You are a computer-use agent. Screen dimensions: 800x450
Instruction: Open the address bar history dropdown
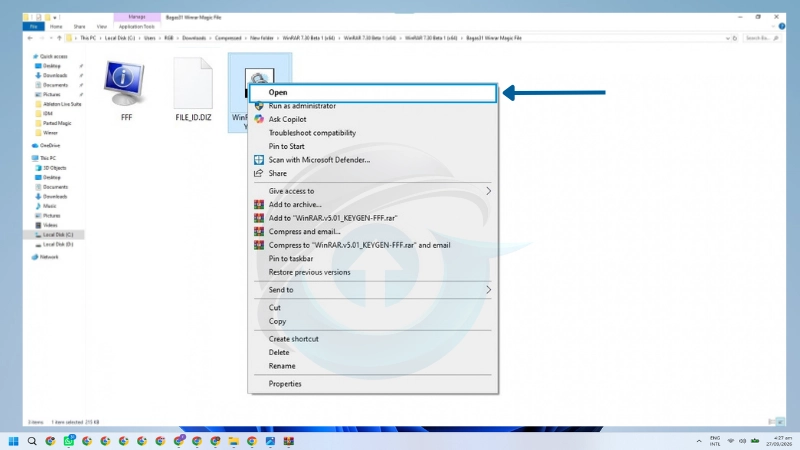728,38
